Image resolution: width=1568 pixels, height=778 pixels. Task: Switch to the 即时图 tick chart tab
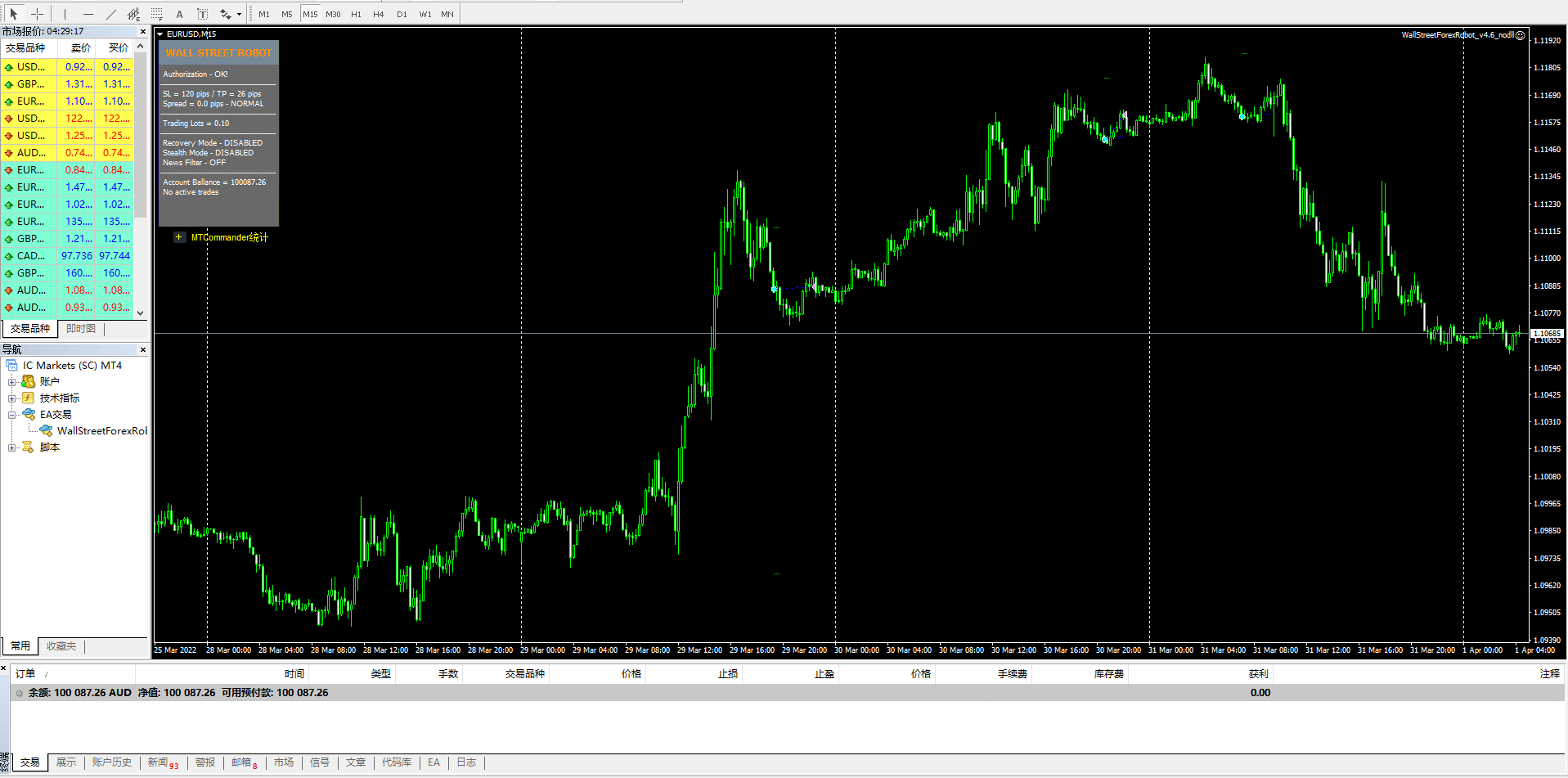(81, 329)
